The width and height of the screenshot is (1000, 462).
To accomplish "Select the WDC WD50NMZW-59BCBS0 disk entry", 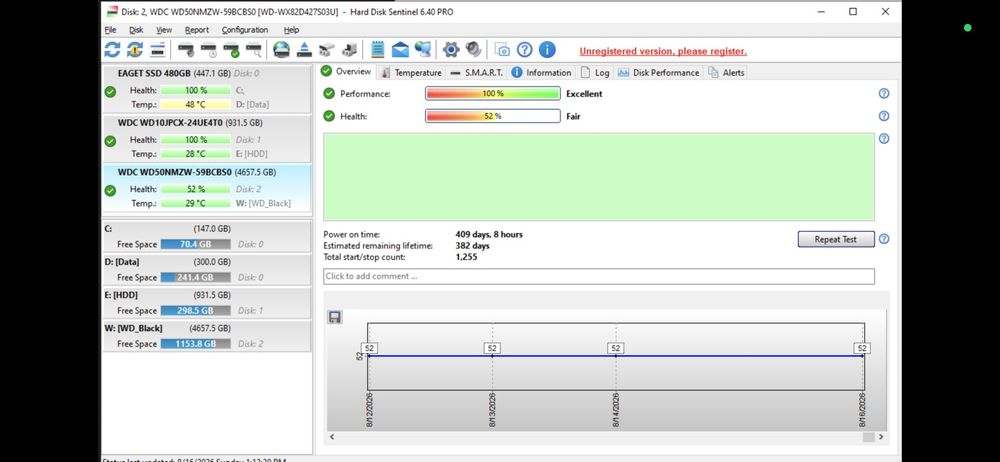I will tap(207, 188).
